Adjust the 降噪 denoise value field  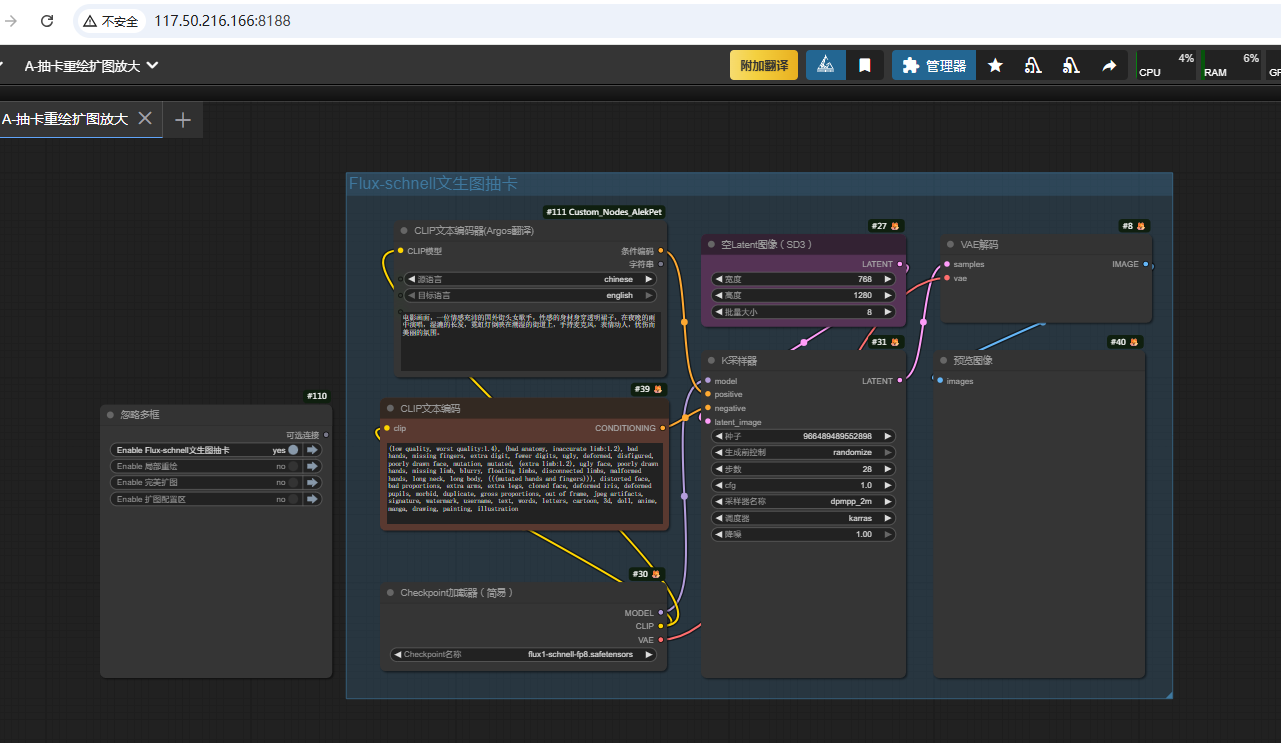pyautogui.click(x=804, y=534)
